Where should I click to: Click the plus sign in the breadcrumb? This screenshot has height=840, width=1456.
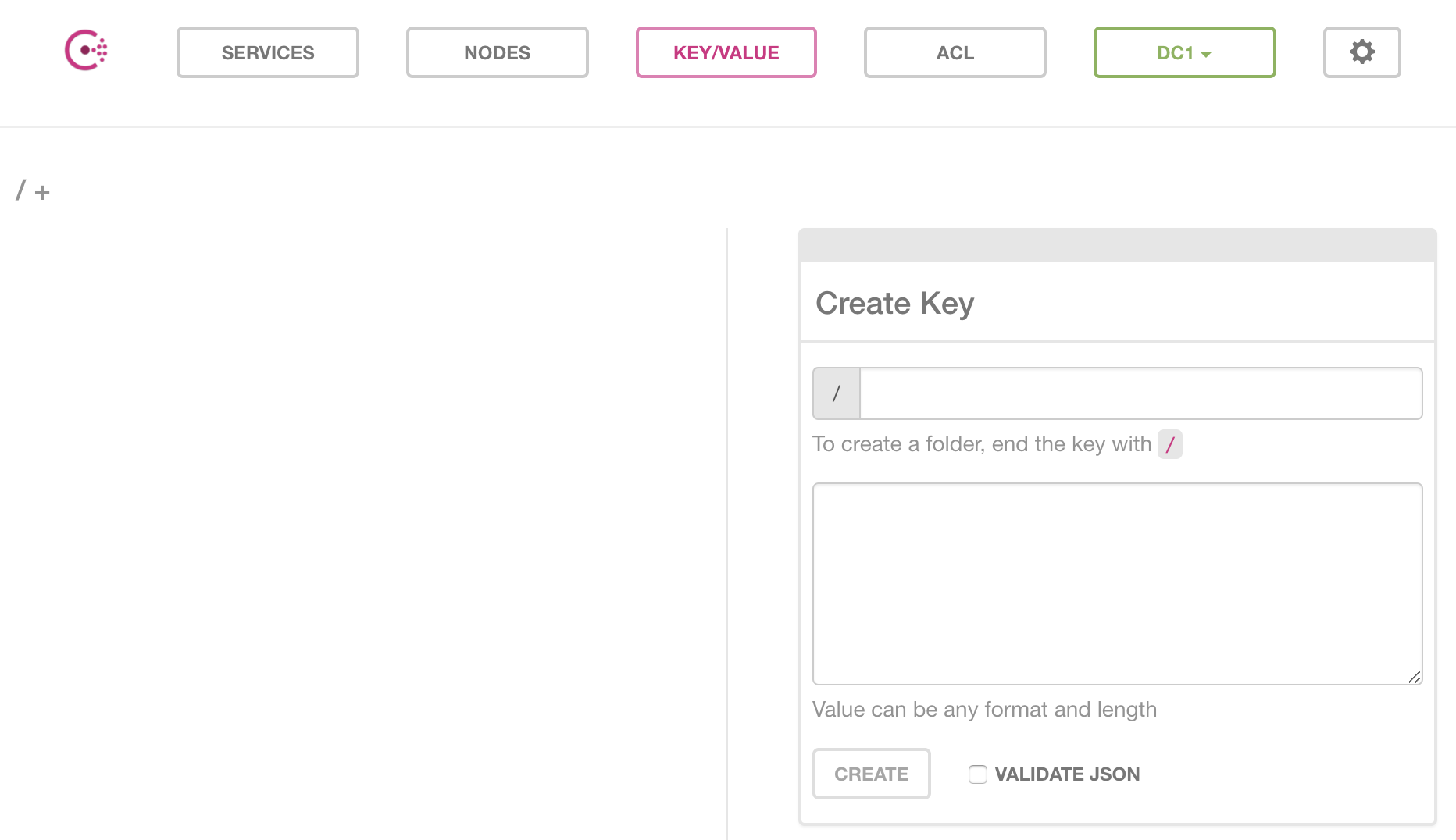tap(42, 192)
